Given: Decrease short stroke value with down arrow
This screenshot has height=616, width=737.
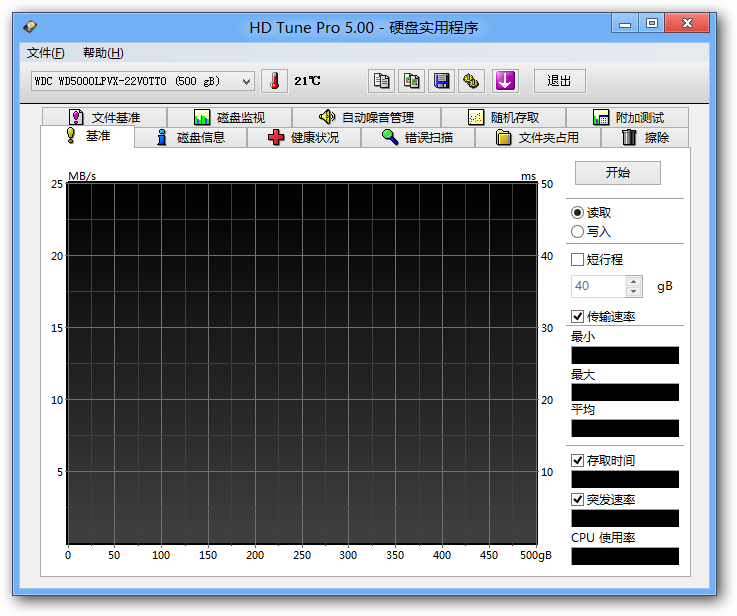Looking at the screenshot, I should tap(633, 292).
